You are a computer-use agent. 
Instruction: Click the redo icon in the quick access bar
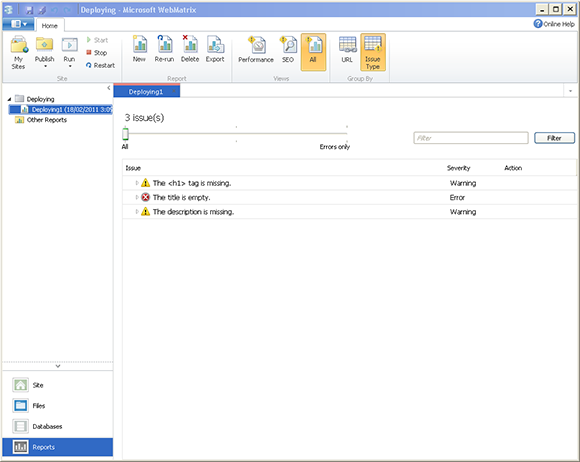click(x=67, y=10)
